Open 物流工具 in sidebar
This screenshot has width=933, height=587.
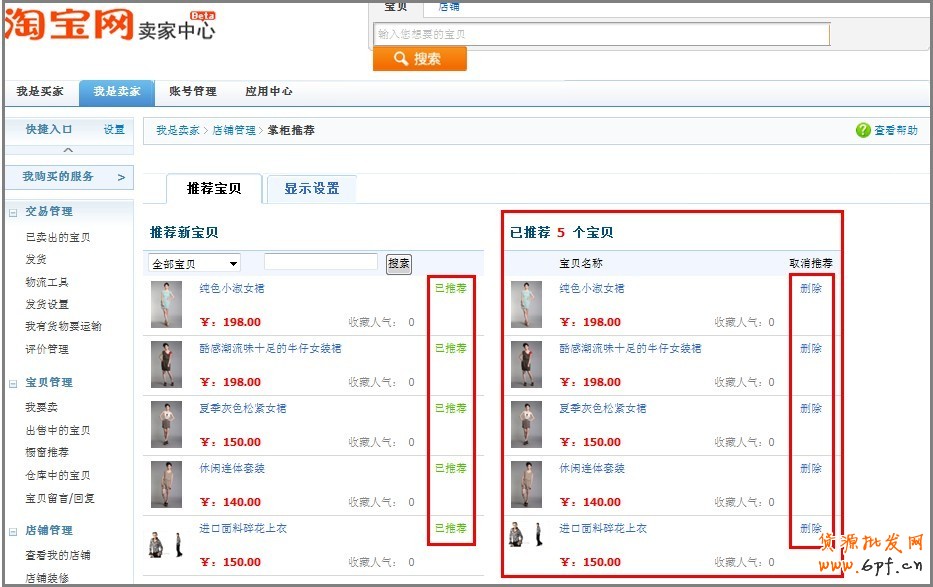tap(46, 282)
